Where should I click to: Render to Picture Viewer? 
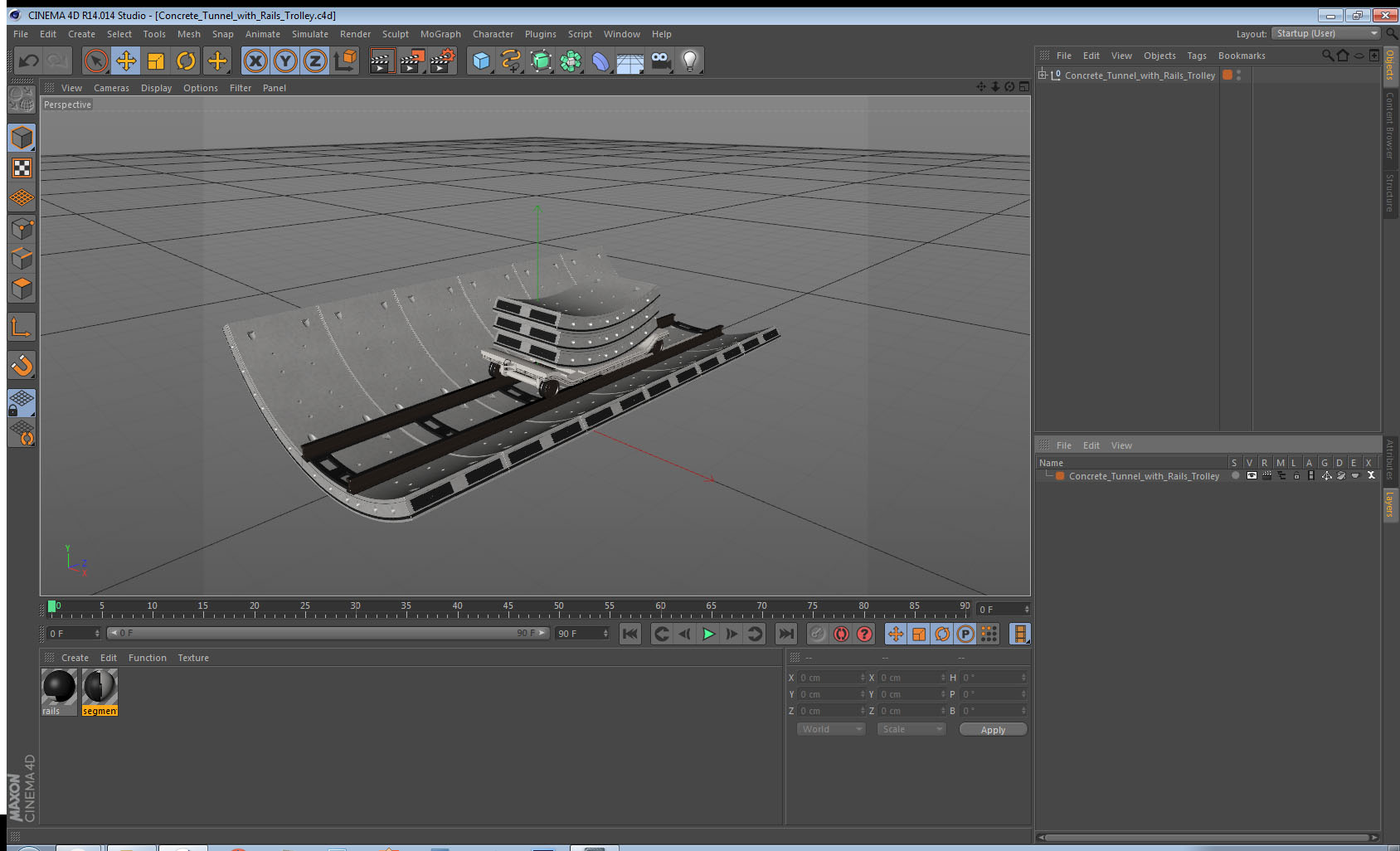pyautogui.click(x=411, y=61)
